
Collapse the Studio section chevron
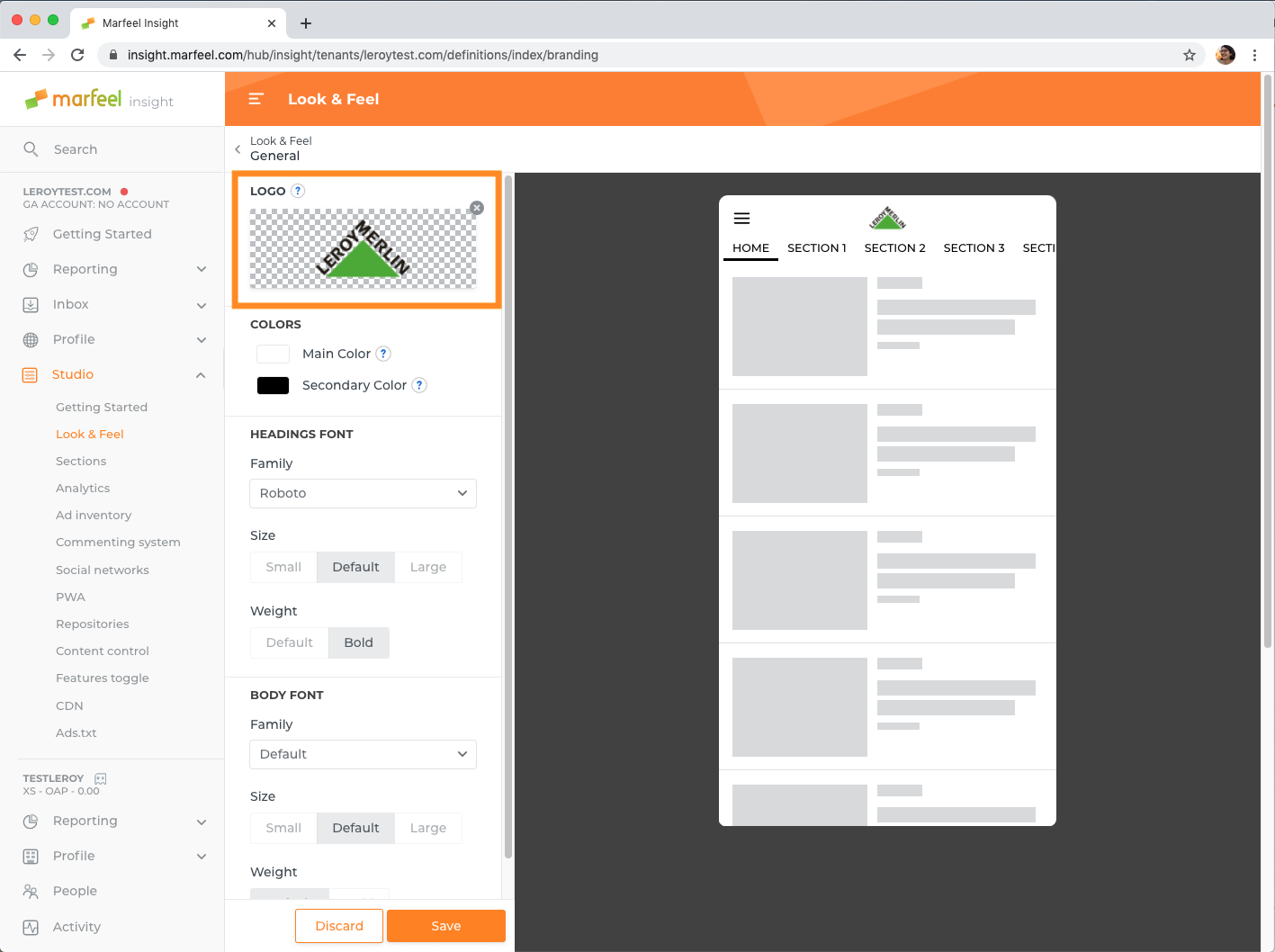[201, 375]
